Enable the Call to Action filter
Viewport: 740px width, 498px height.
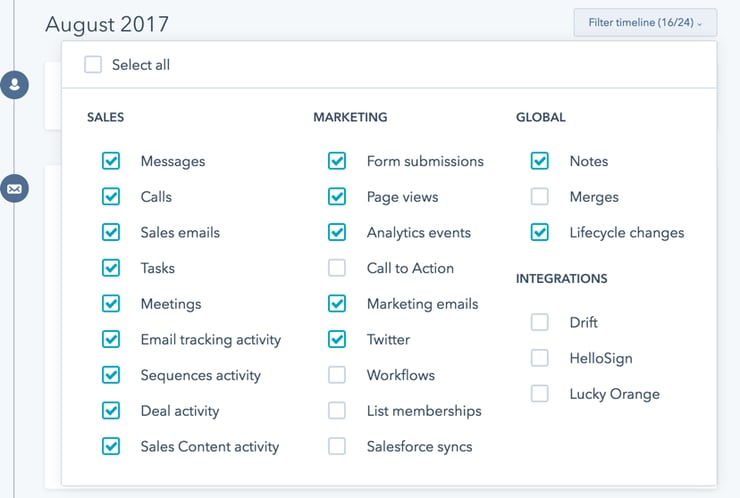(x=337, y=268)
